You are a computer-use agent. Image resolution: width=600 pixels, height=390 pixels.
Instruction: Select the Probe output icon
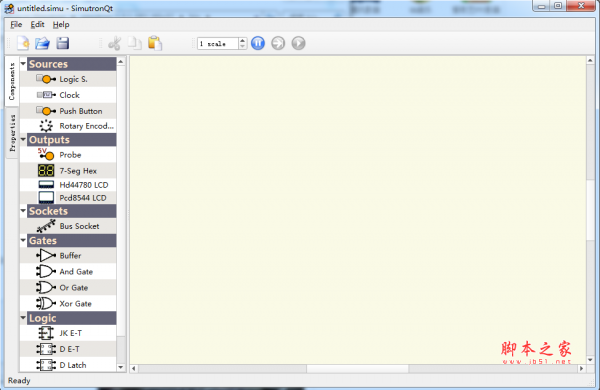click(x=46, y=154)
